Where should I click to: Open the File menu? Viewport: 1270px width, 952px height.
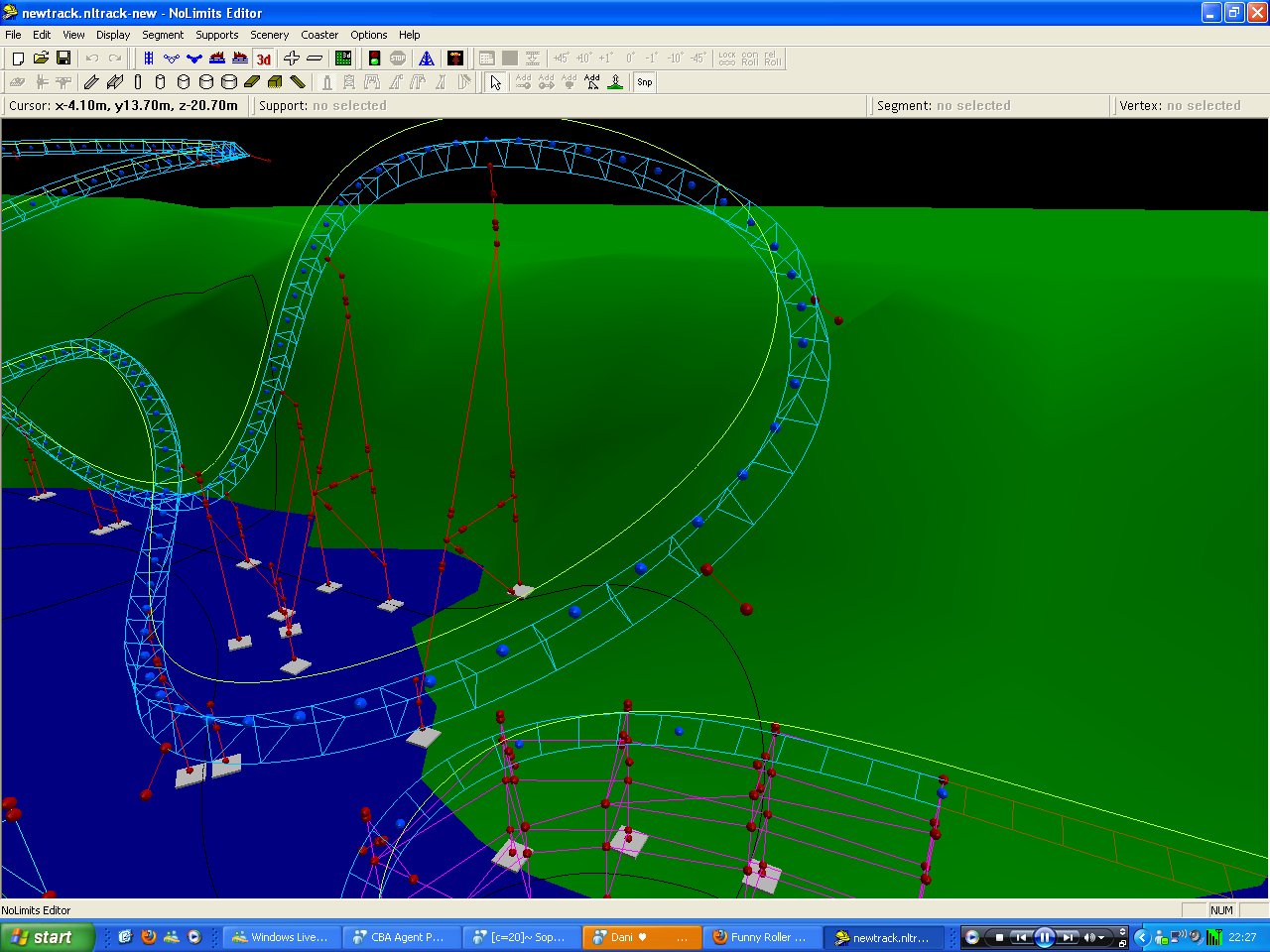coord(13,35)
